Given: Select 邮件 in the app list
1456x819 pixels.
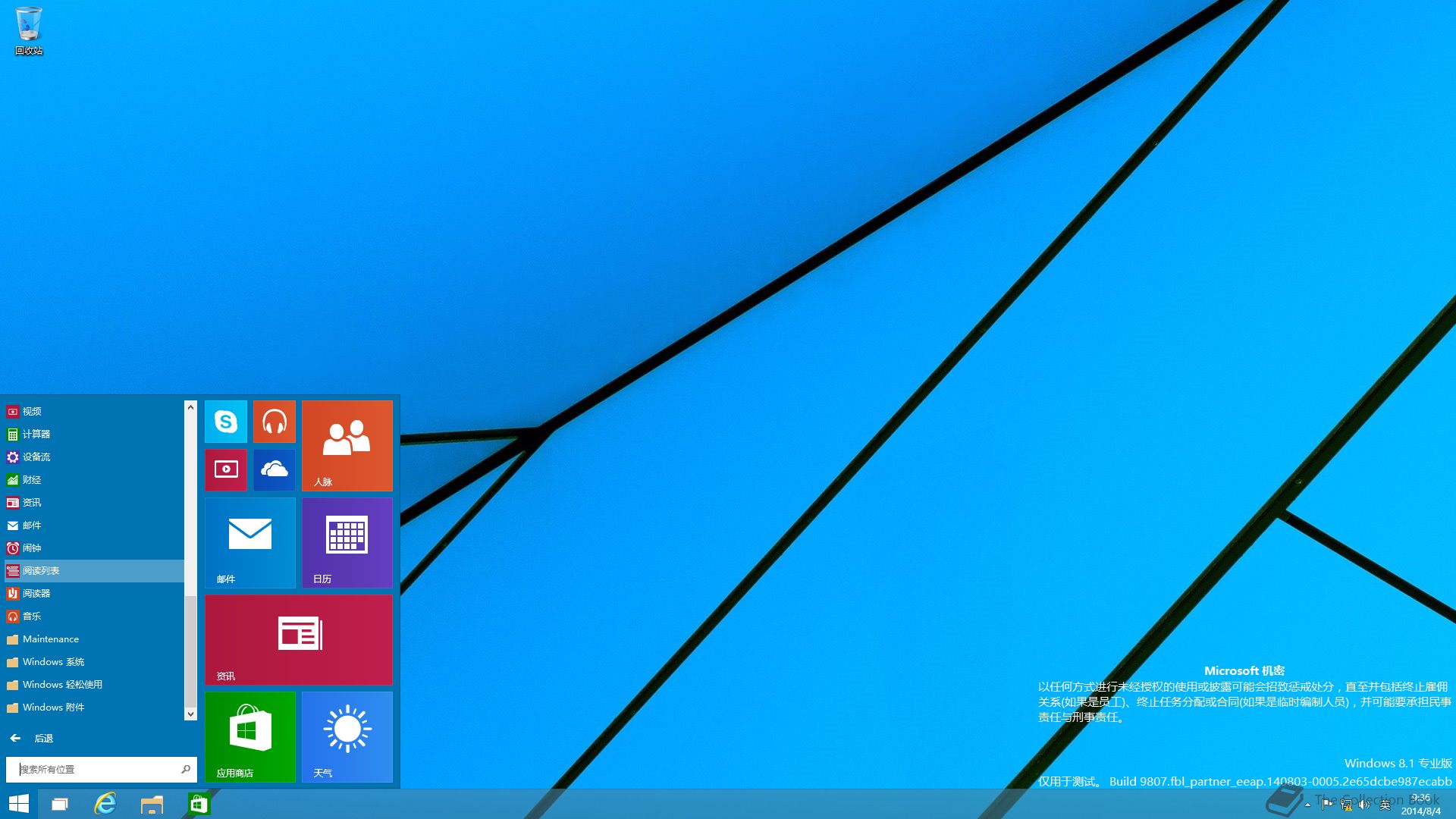Looking at the screenshot, I should coord(94,526).
